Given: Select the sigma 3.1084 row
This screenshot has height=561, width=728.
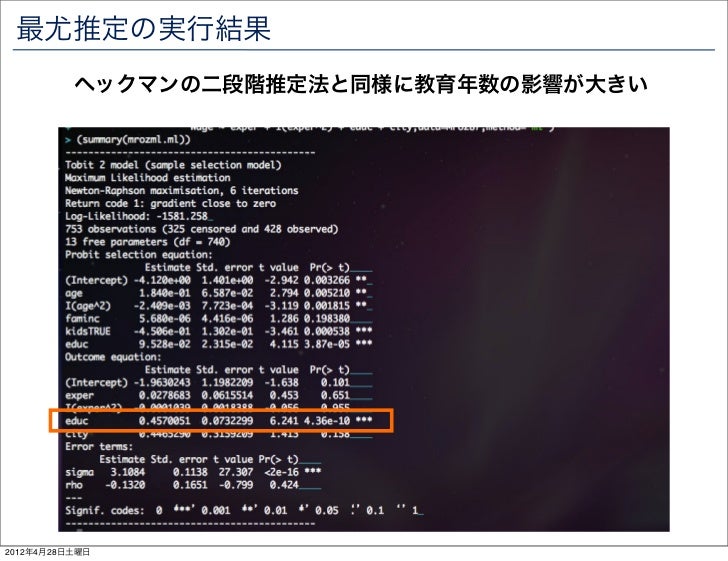Looking at the screenshot, I should 193,472.
